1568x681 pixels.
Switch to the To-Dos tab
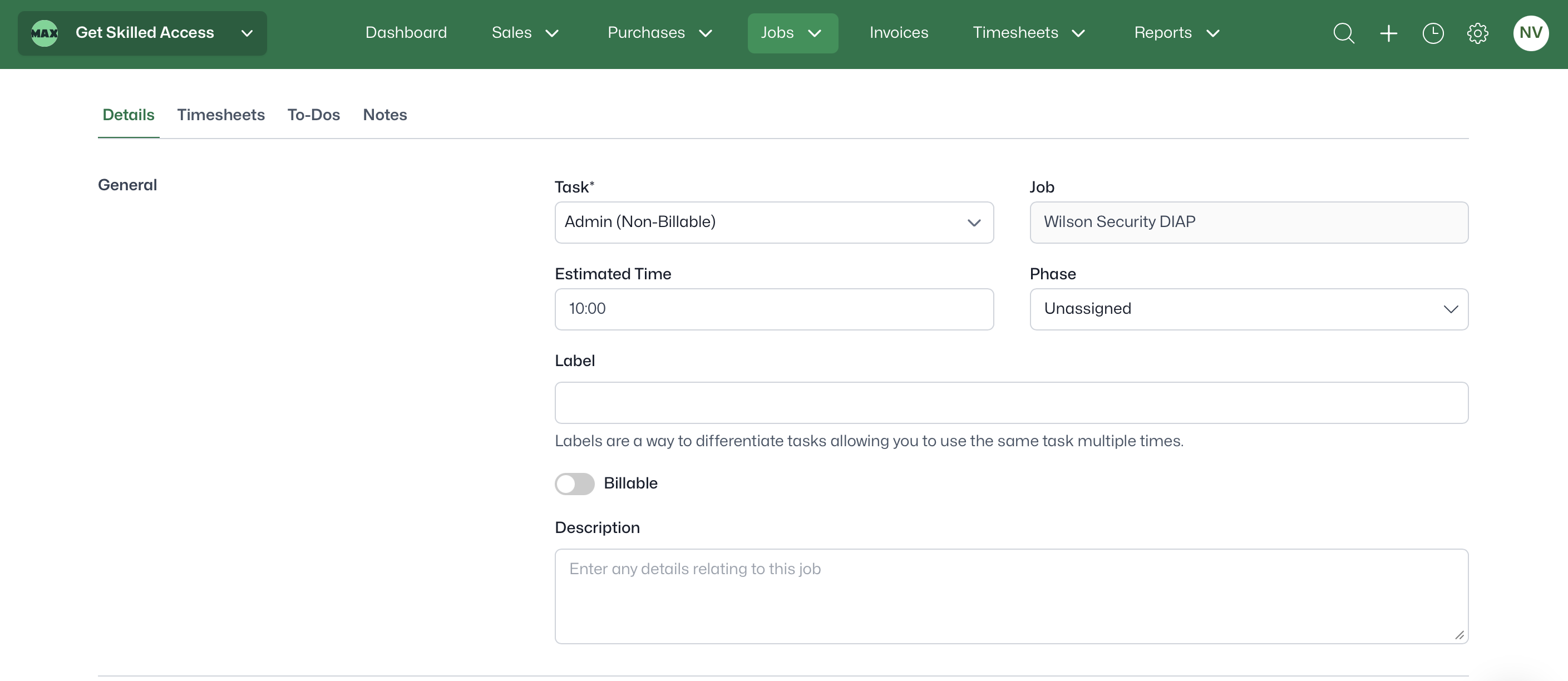tap(313, 115)
